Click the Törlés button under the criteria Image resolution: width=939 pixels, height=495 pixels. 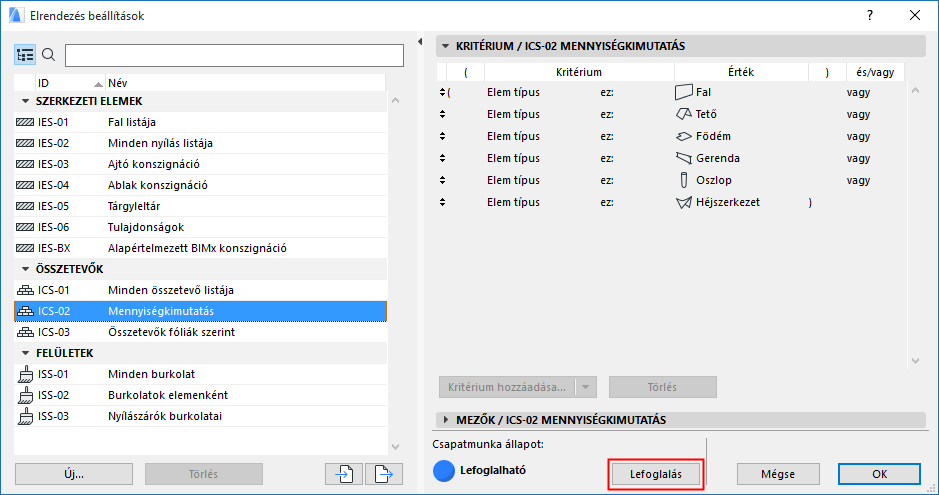[x=662, y=387]
